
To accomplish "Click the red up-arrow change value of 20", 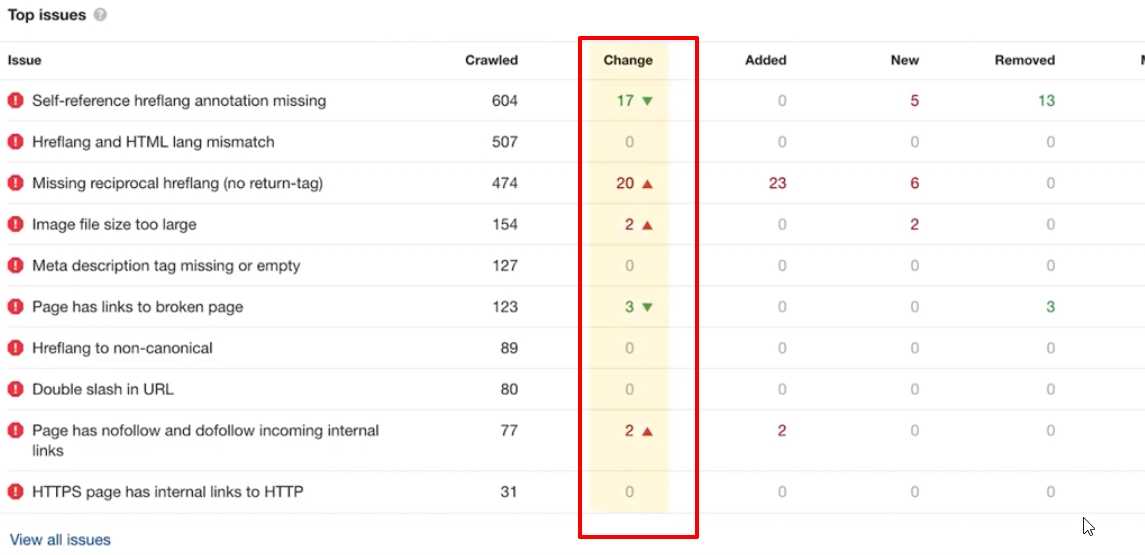I will click(634, 183).
